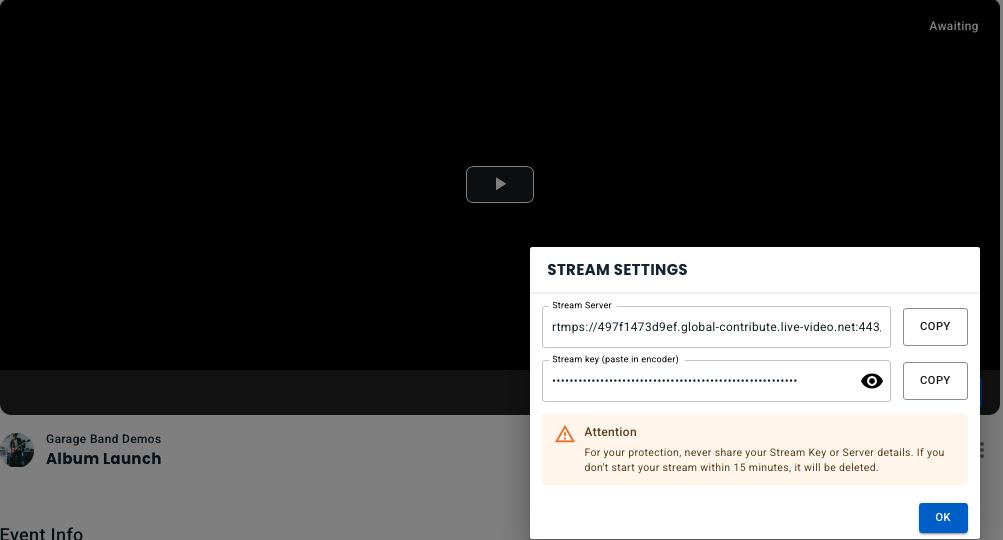Click the Event Info section heading
The height and width of the screenshot is (540, 1003).
41,533
